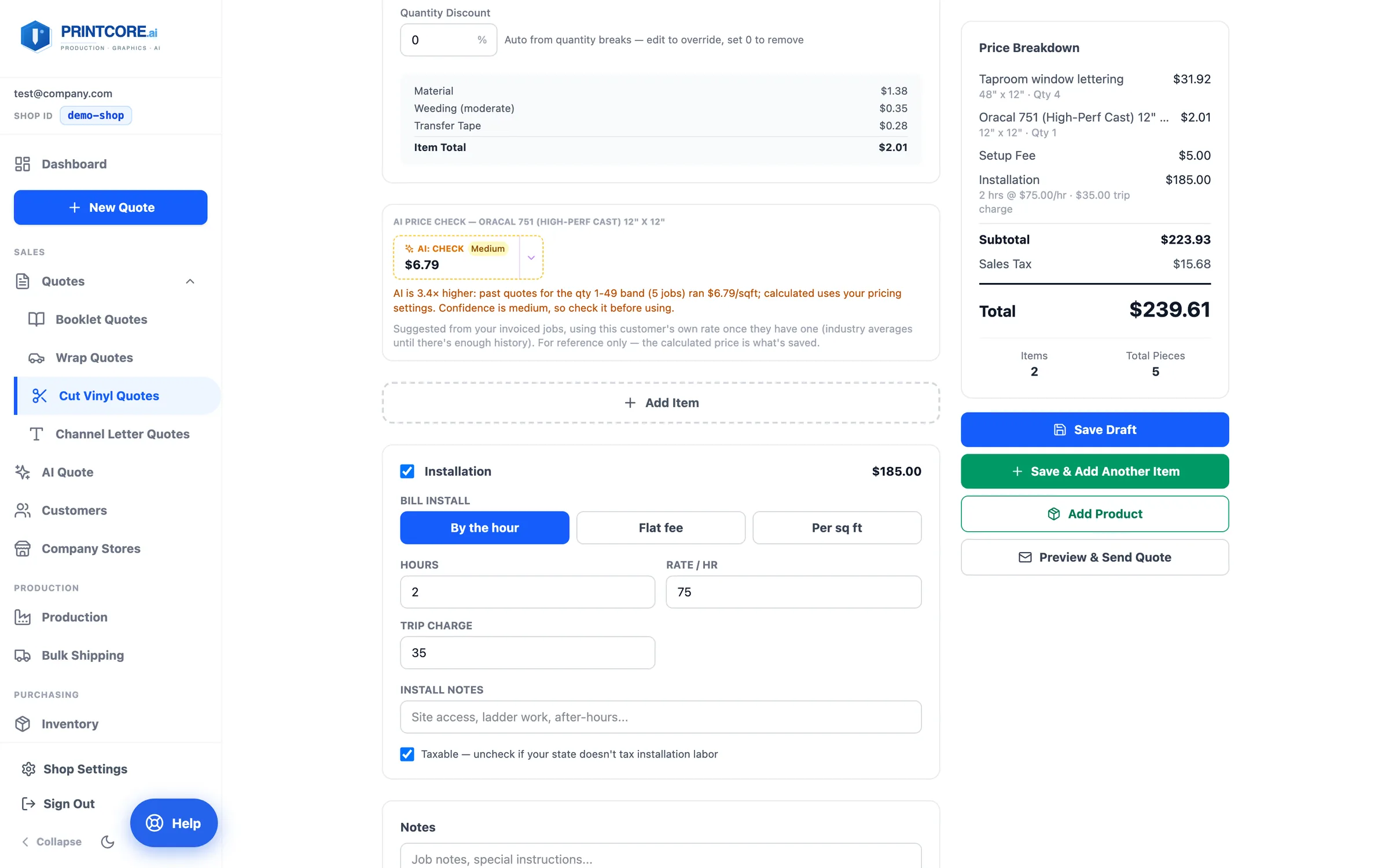Click the Hours input field
The height and width of the screenshot is (868, 1389).
527,592
